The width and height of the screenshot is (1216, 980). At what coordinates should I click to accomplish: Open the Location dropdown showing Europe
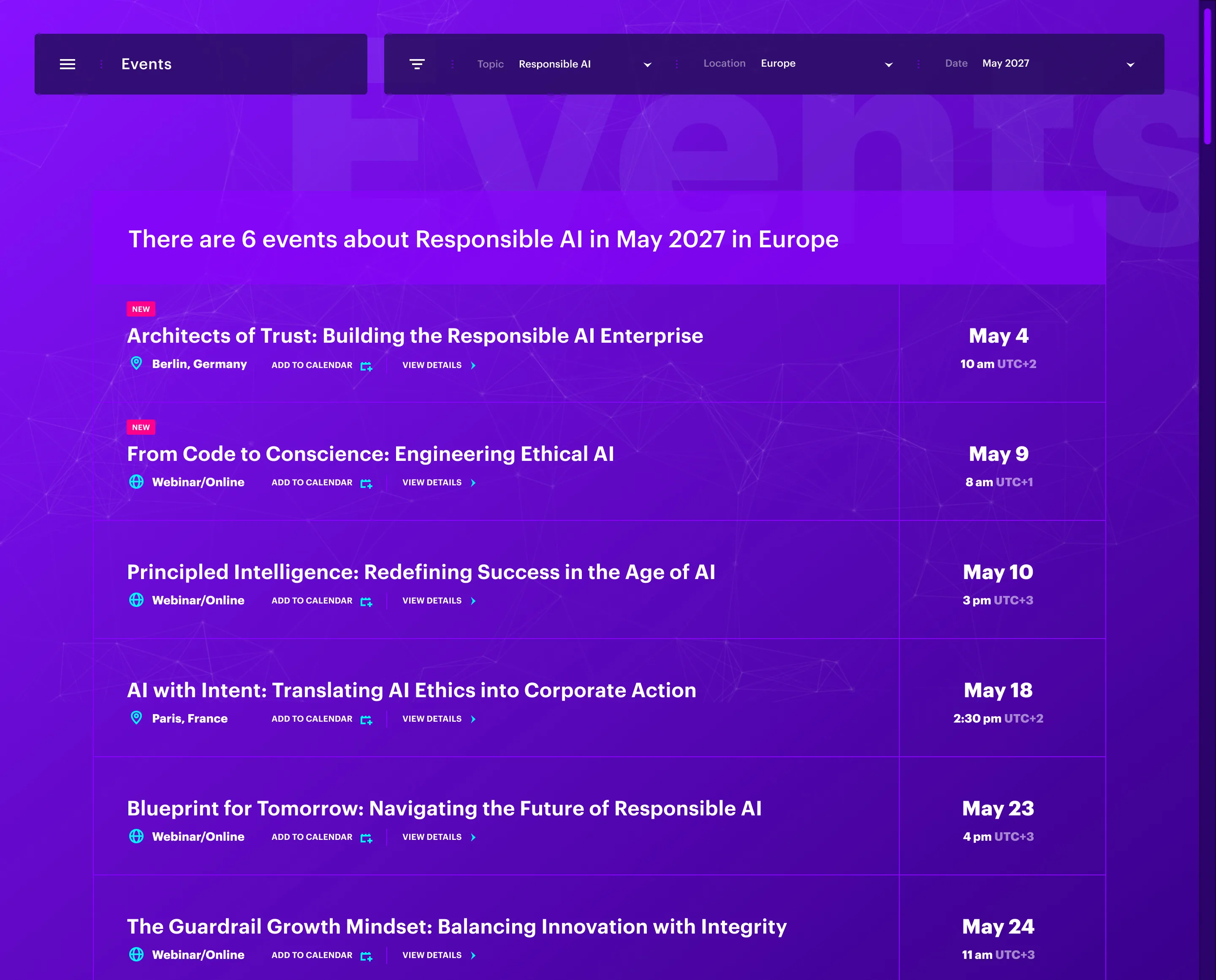pyautogui.click(x=798, y=64)
